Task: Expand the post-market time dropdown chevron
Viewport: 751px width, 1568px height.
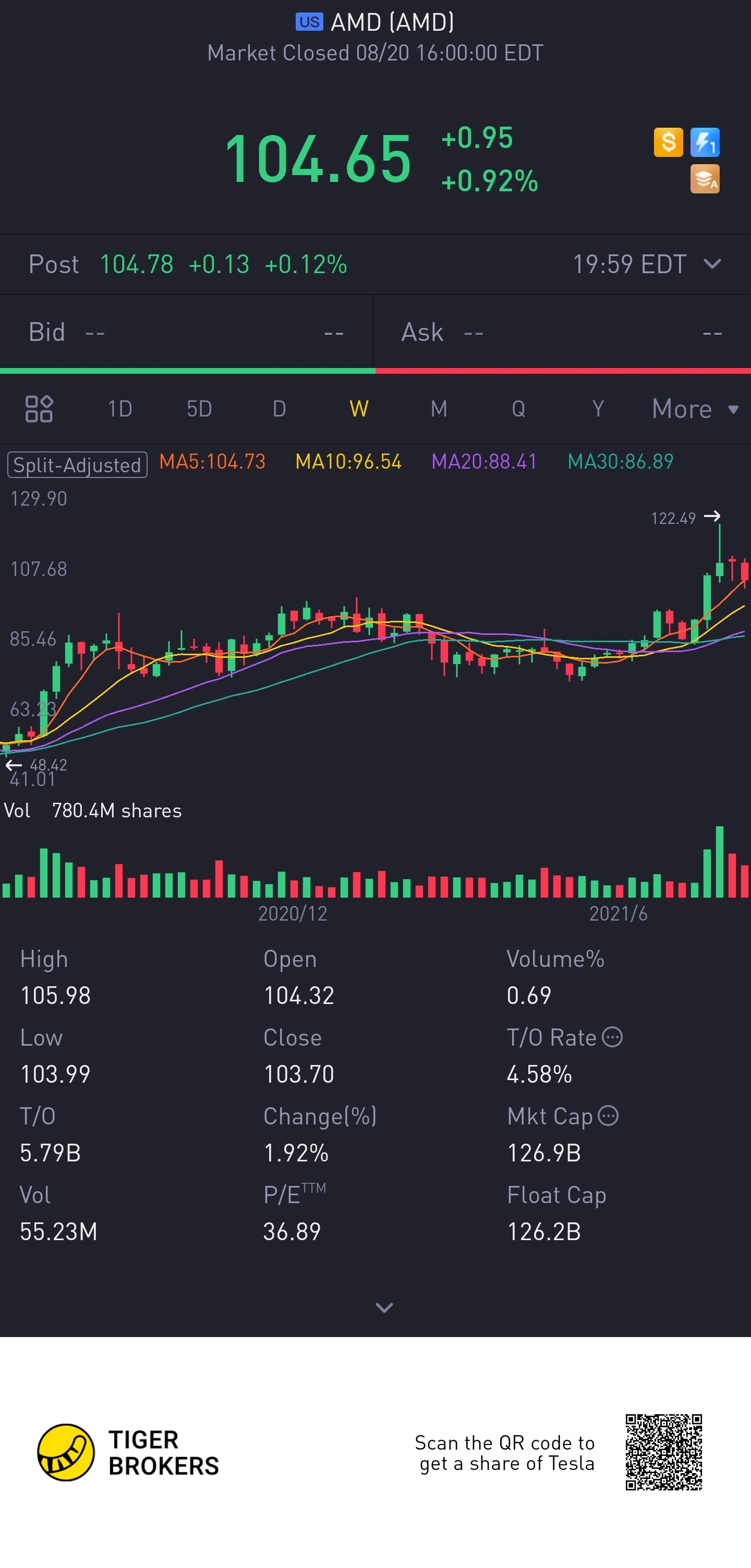Action: click(x=712, y=264)
